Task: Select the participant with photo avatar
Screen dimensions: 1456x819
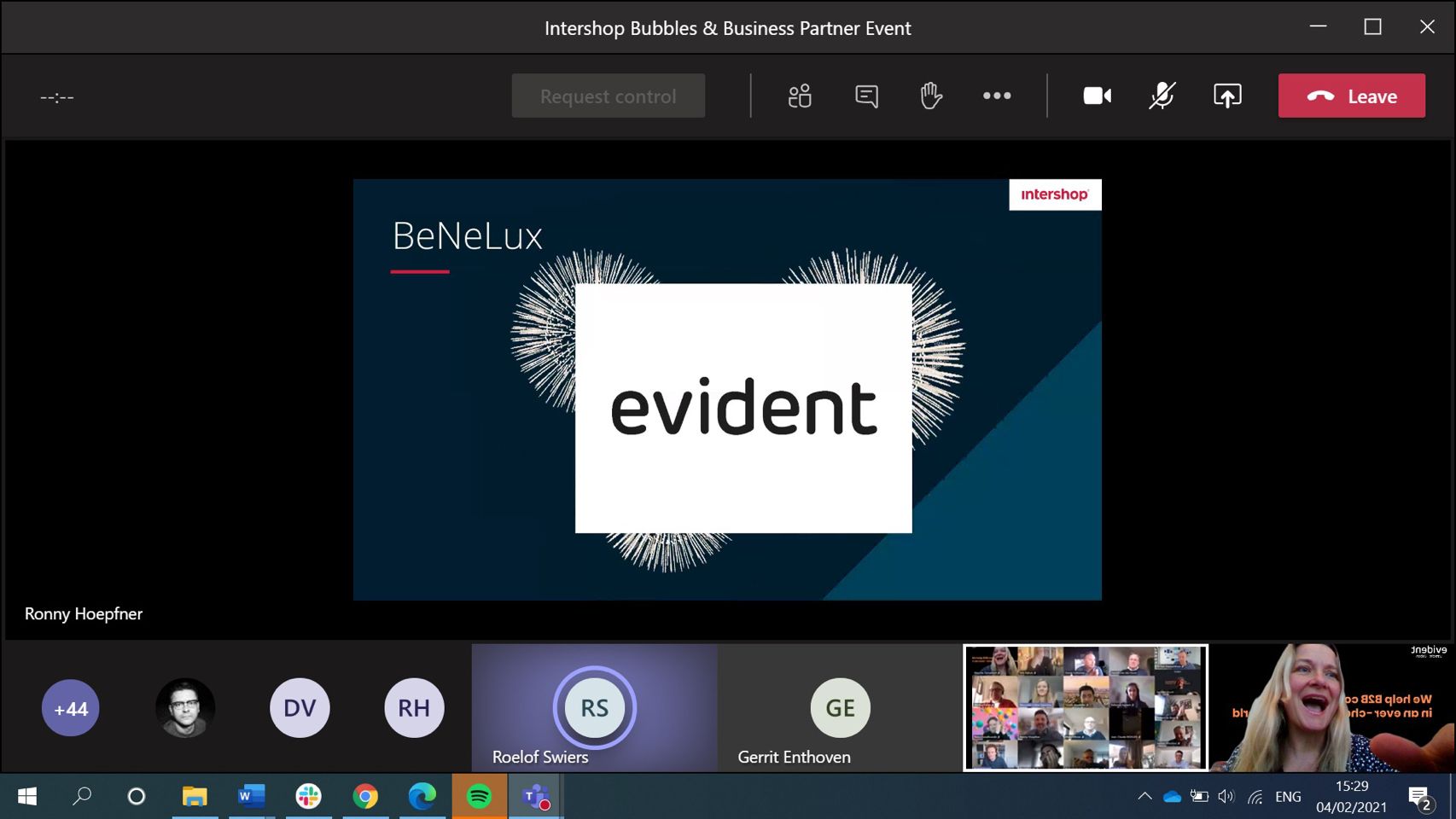Action: [185, 708]
